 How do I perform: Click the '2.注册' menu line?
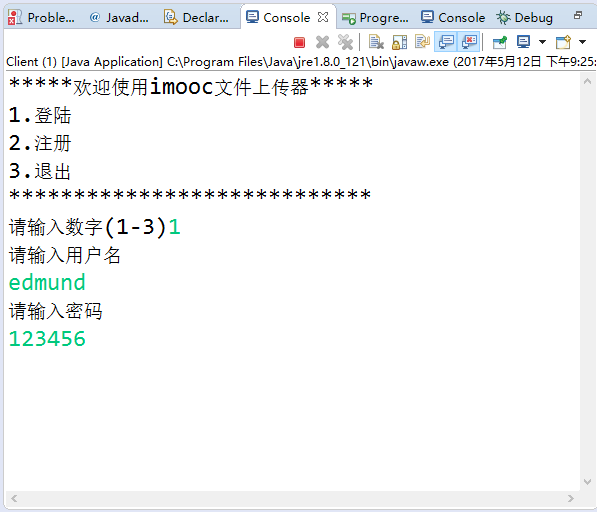point(40,143)
